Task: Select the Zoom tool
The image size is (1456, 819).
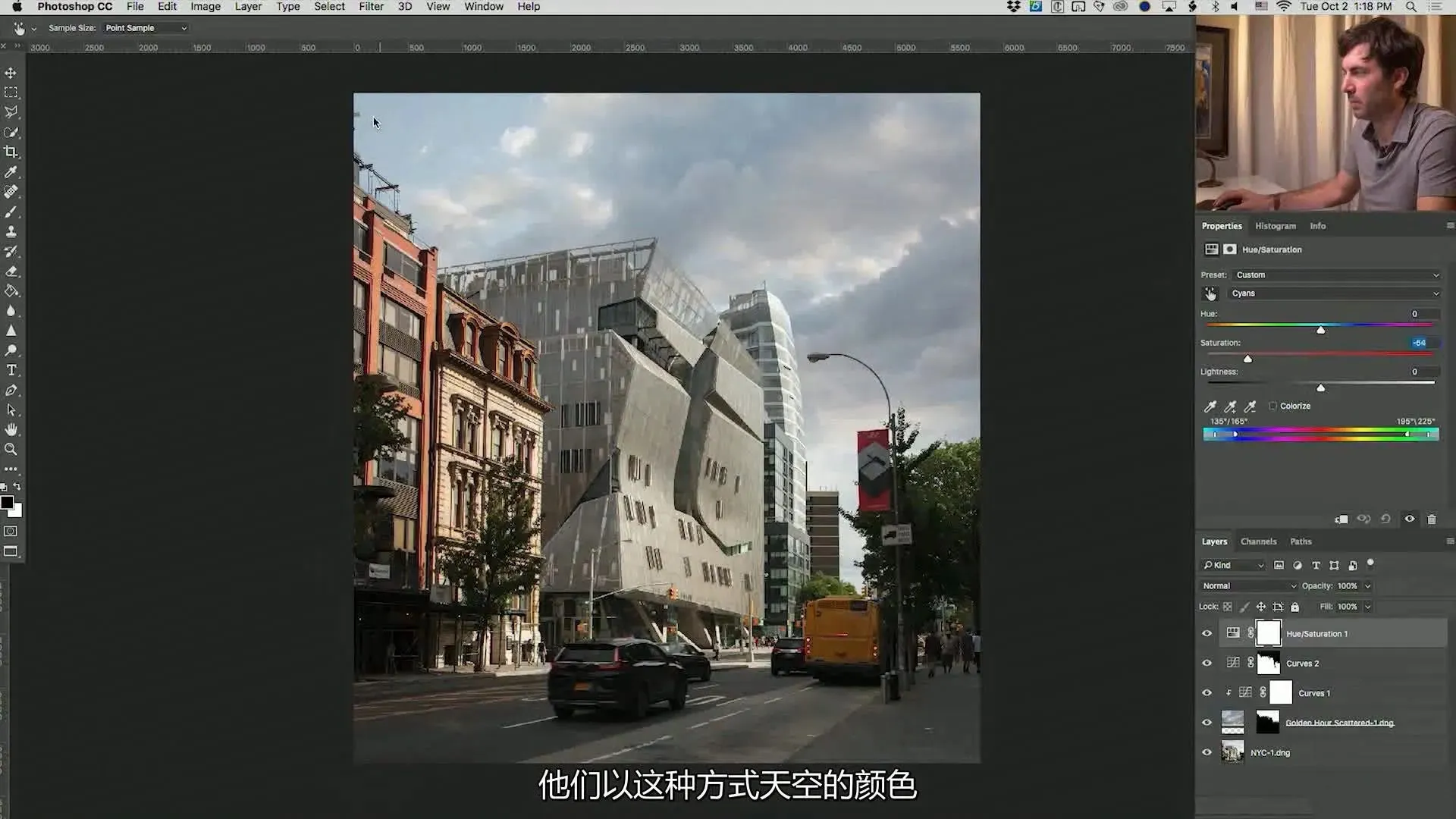Action: pyautogui.click(x=11, y=449)
